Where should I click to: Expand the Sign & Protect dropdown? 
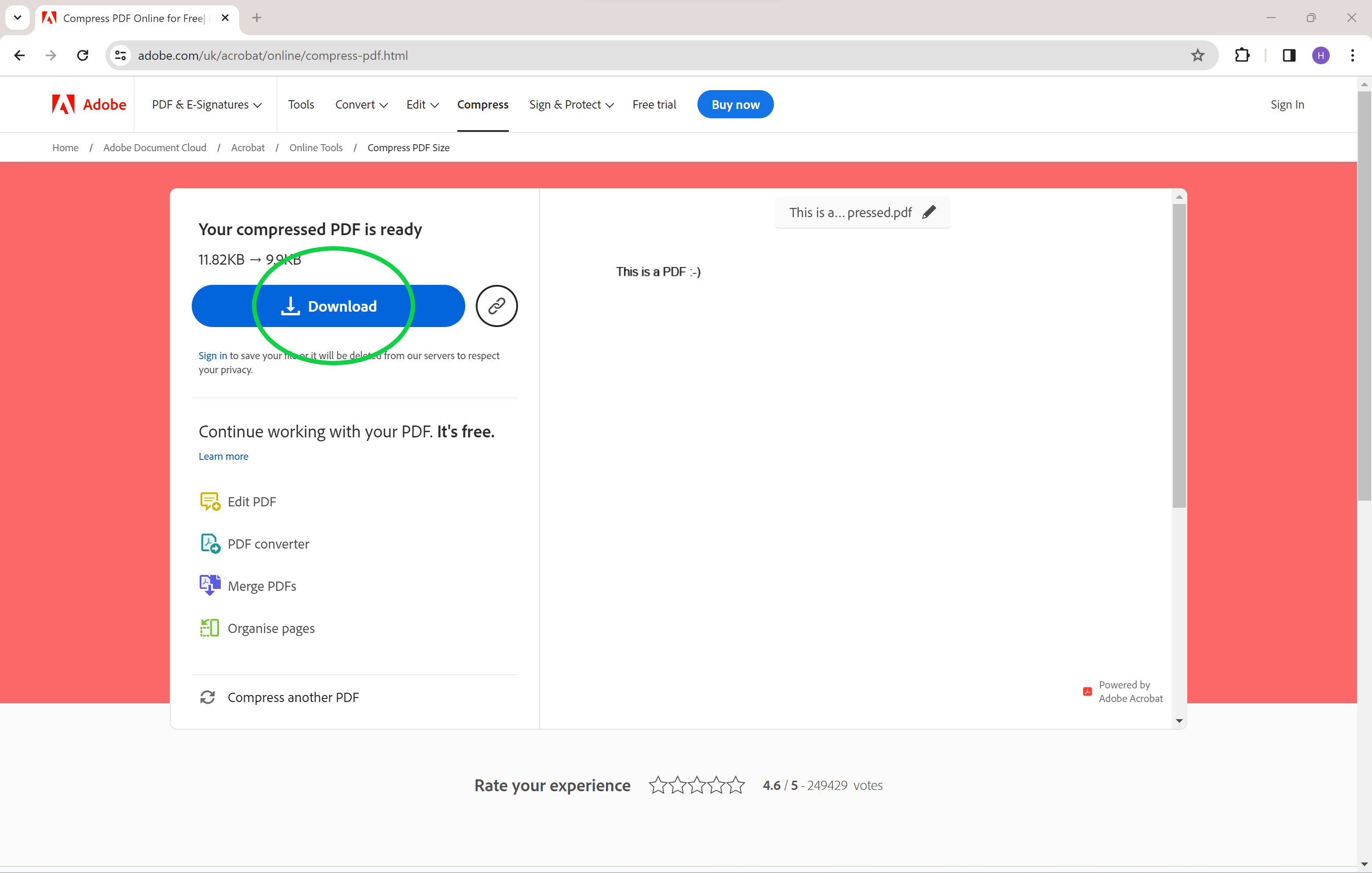click(x=572, y=105)
